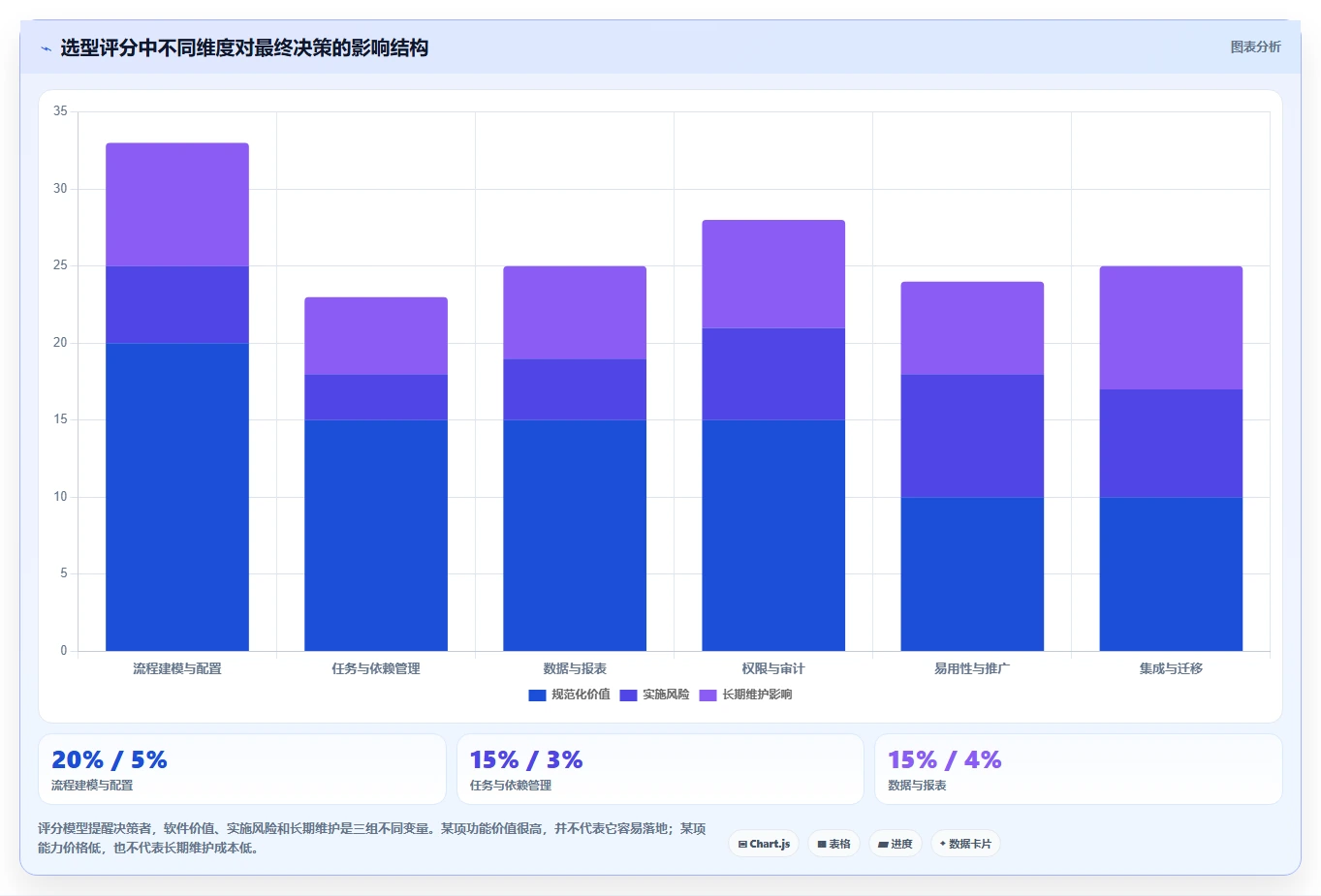Click the blue segment of the 易用性与推广 bar
Screen dimensions: 1321x896
pos(972,574)
